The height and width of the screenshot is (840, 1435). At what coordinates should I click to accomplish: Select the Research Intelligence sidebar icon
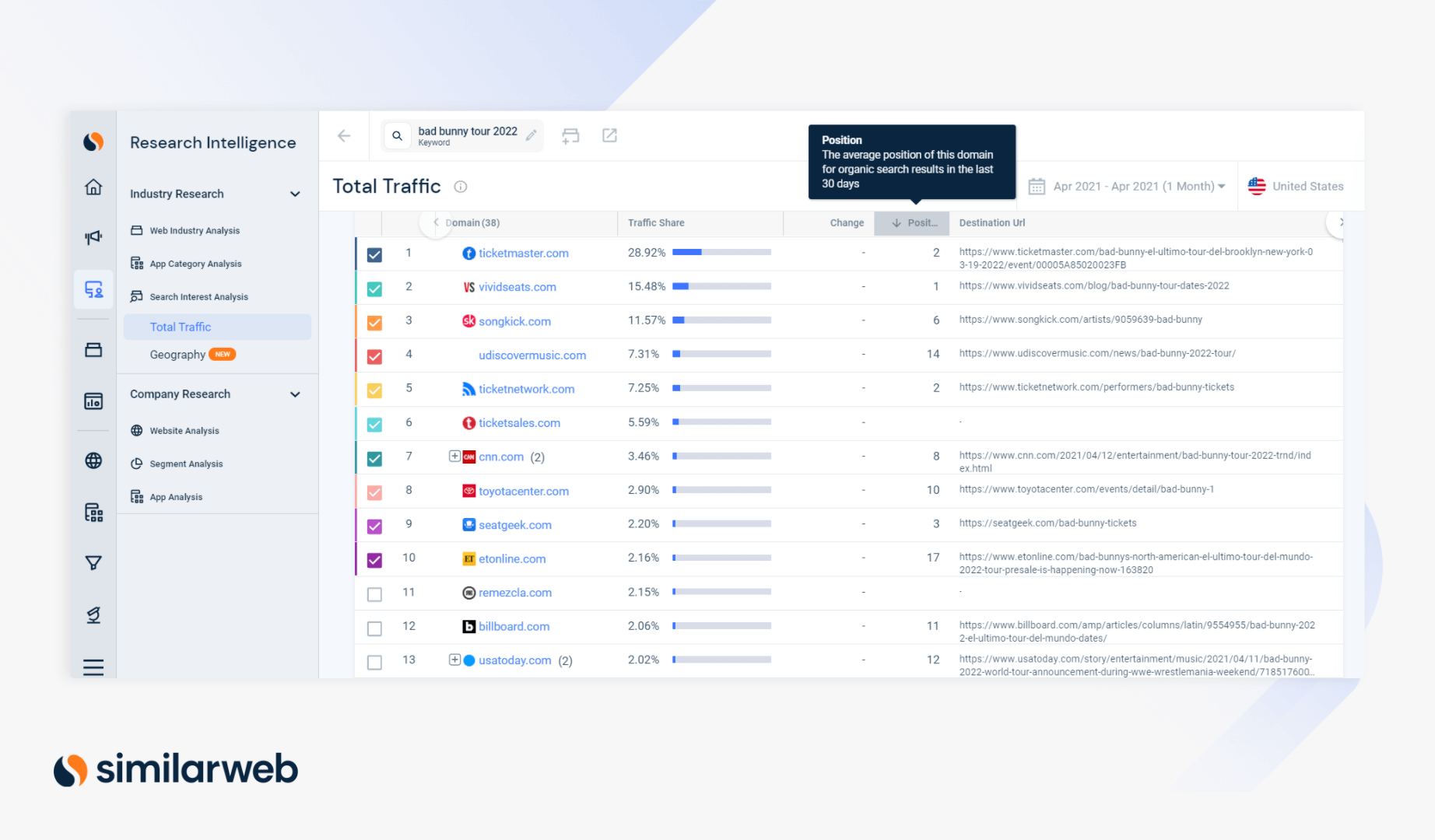(93, 290)
